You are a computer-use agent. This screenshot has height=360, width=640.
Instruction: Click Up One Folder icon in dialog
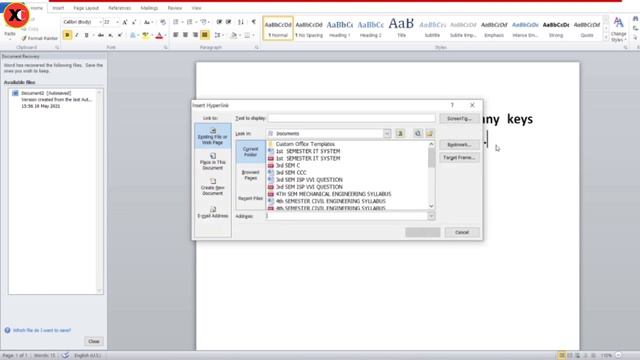pos(400,133)
